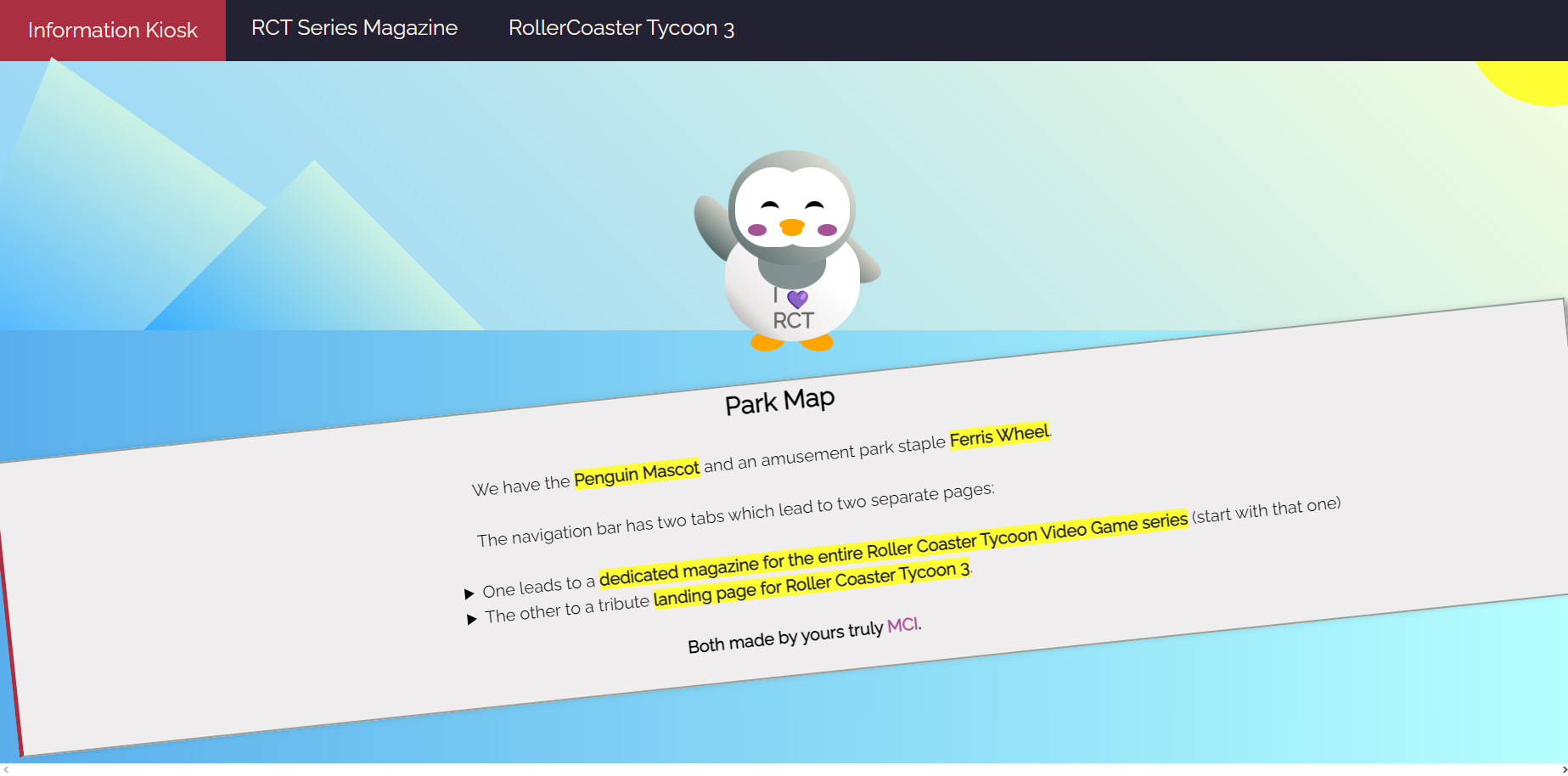Image resolution: width=1568 pixels, height=776 pixels.
Task: Click the Park Map heading
Action: (x=779, y=402)
